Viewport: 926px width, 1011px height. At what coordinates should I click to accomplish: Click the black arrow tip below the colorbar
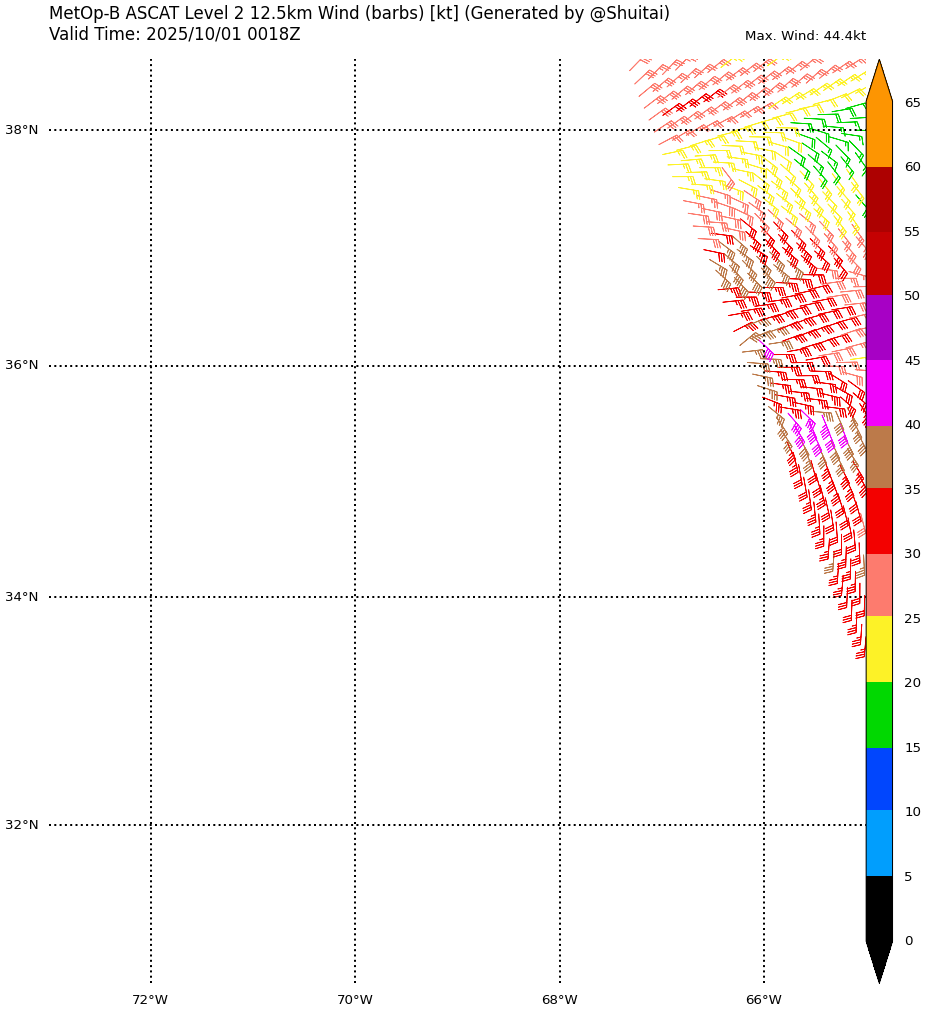[x=879, y=960]
